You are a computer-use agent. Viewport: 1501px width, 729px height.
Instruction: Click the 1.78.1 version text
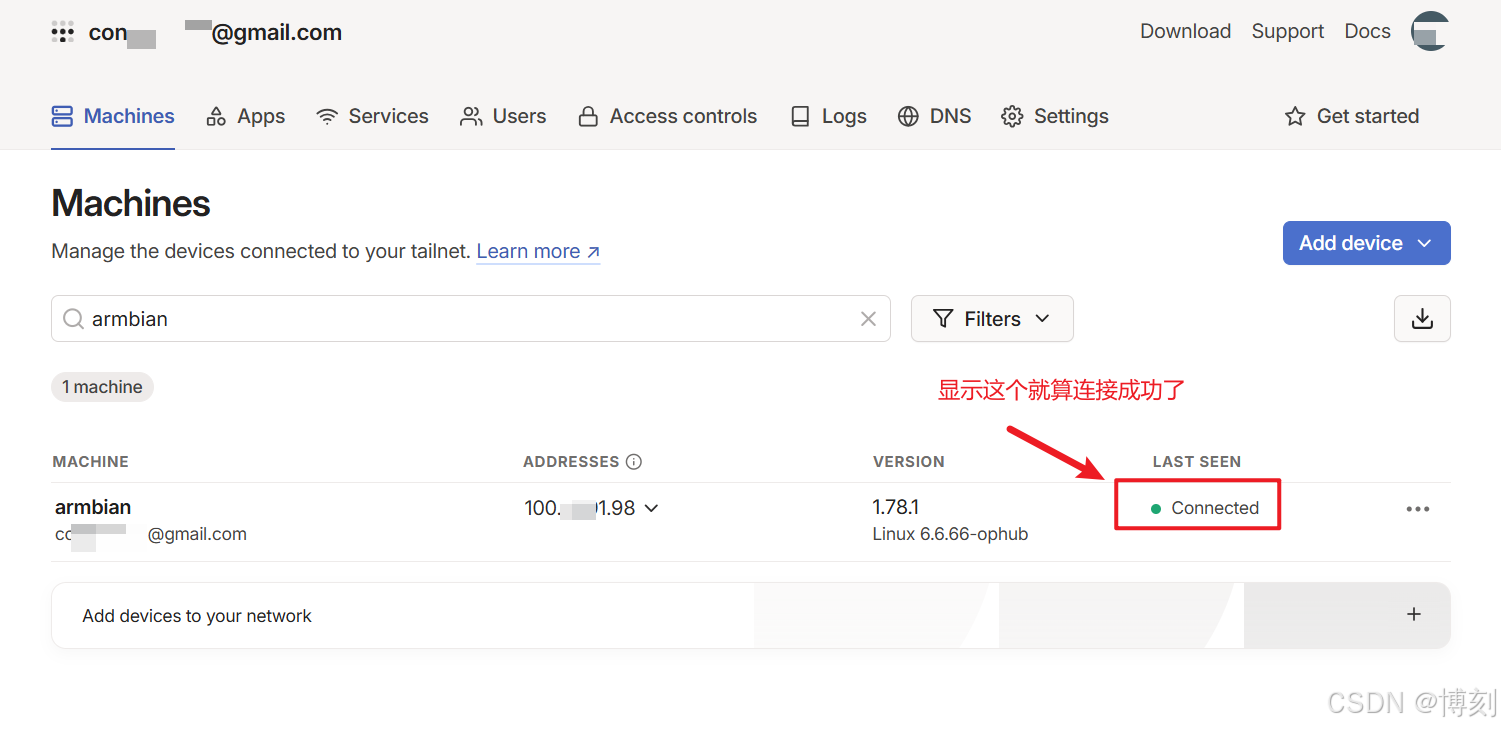[895, 507]
